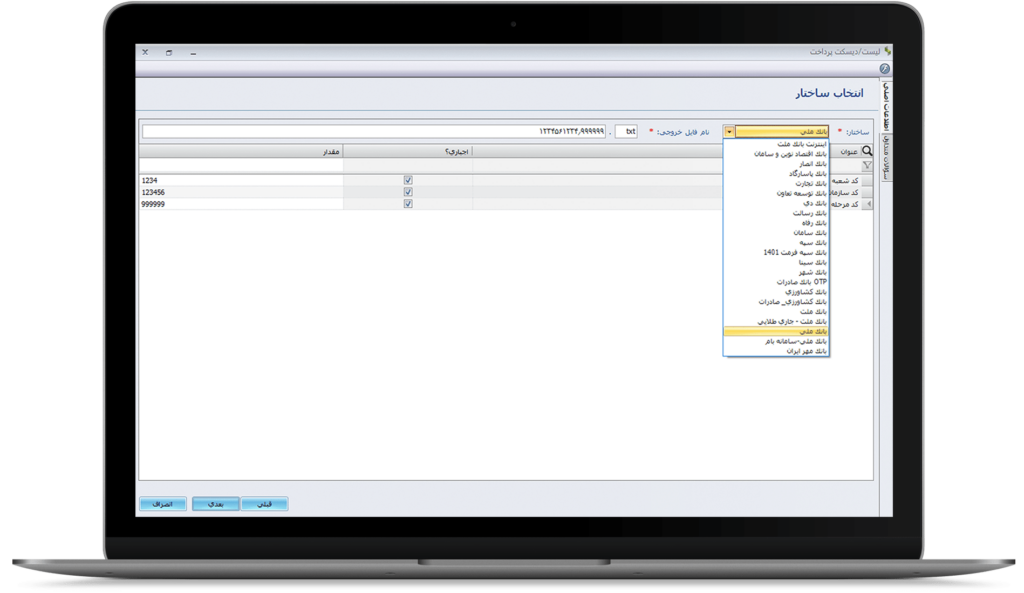Uncheck the اجباری checkbox for value 123456
This screenshot has width=1024, height=593.
408,192
